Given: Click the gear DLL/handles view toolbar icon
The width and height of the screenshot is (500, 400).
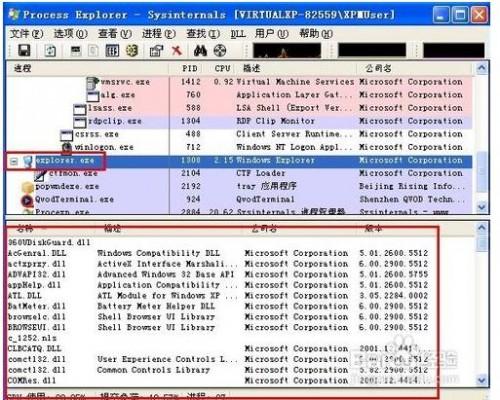Looking at the screenshot, I should click(x=132, y=51).
